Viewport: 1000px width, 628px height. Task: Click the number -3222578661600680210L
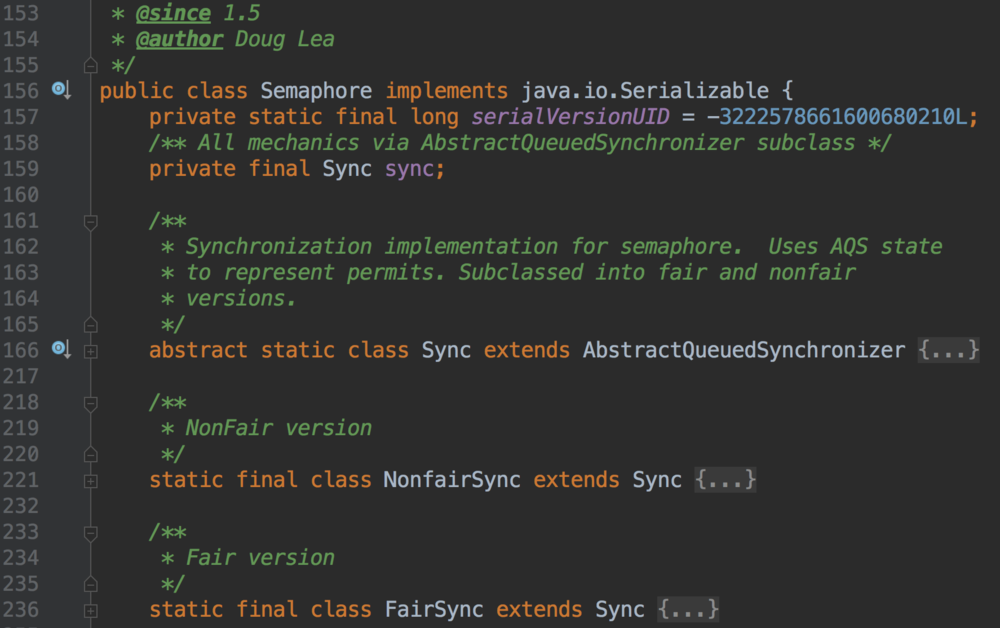(837, 117)
